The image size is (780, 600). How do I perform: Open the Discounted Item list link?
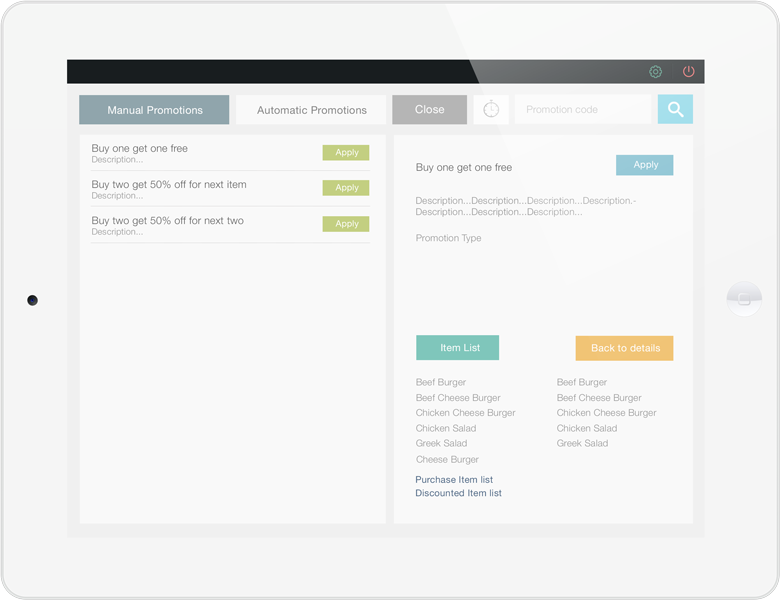tap(458, 493)
